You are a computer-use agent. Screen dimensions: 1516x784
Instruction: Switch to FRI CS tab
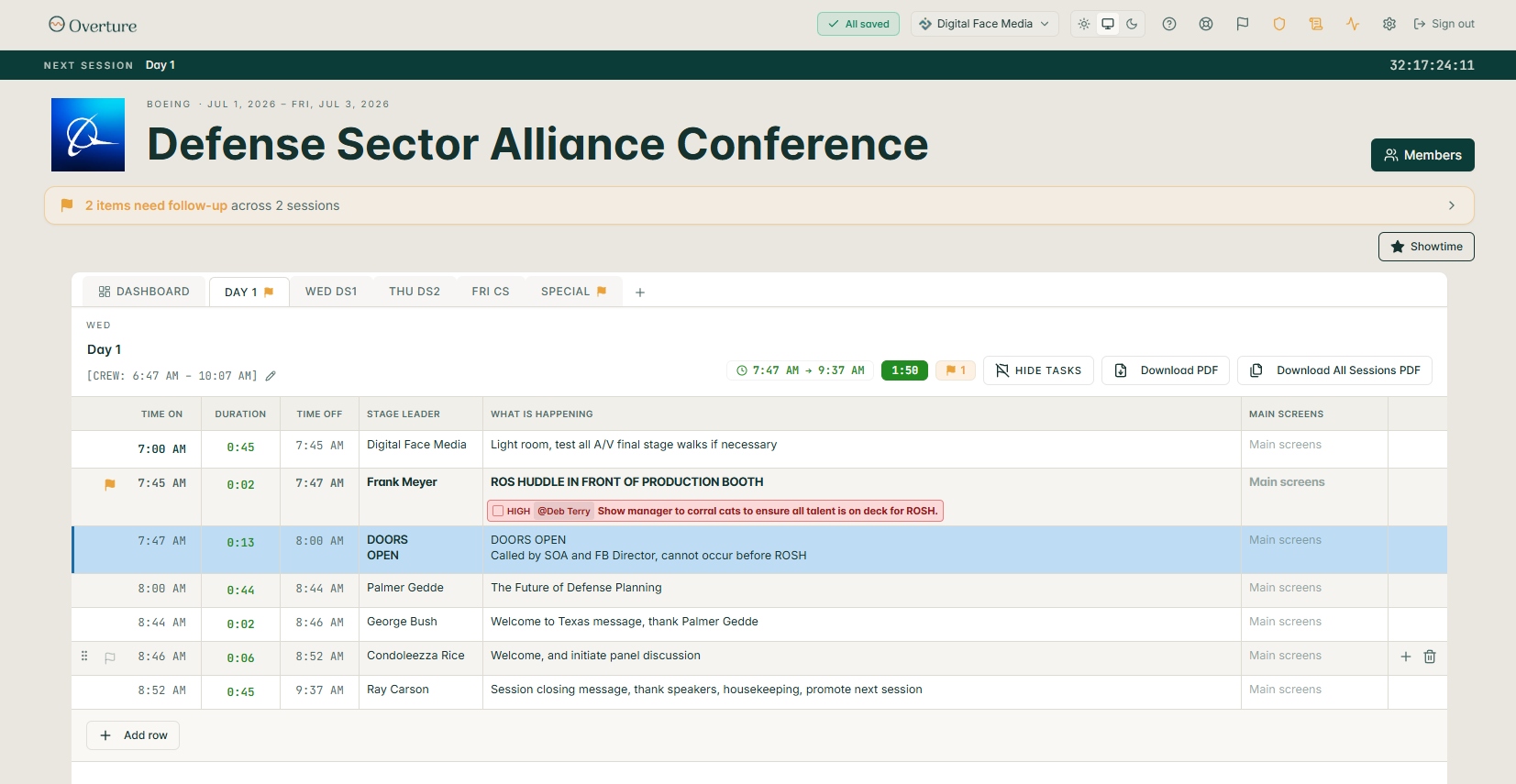(x=491, y=292)
